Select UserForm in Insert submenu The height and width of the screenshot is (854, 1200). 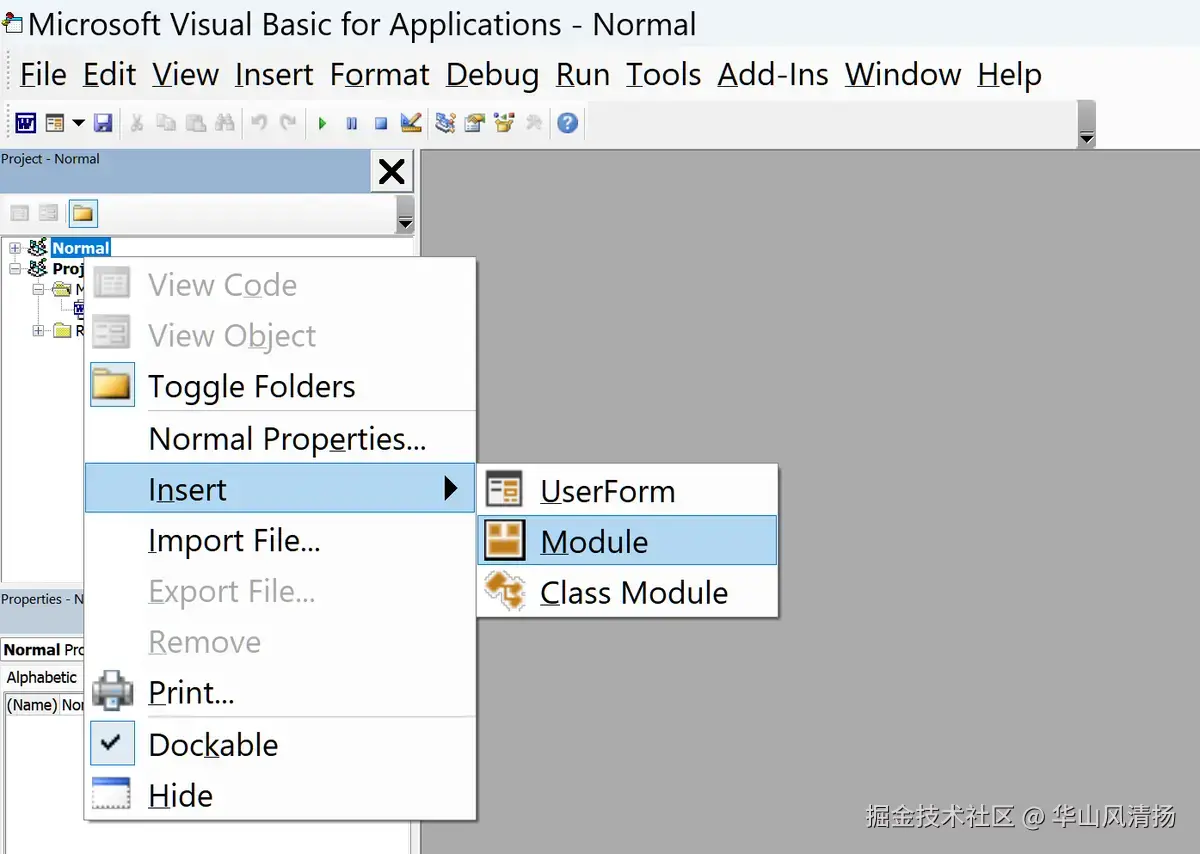click(x=628, y=491)
